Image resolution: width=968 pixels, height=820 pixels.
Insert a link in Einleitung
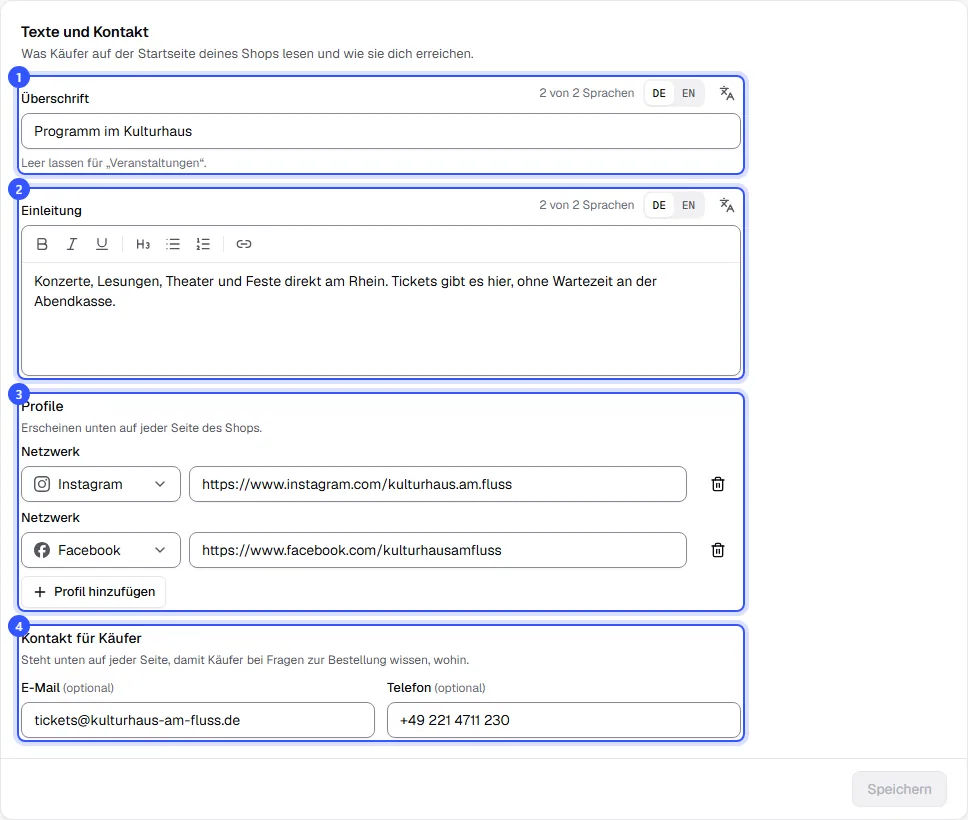tap(244, 244)
